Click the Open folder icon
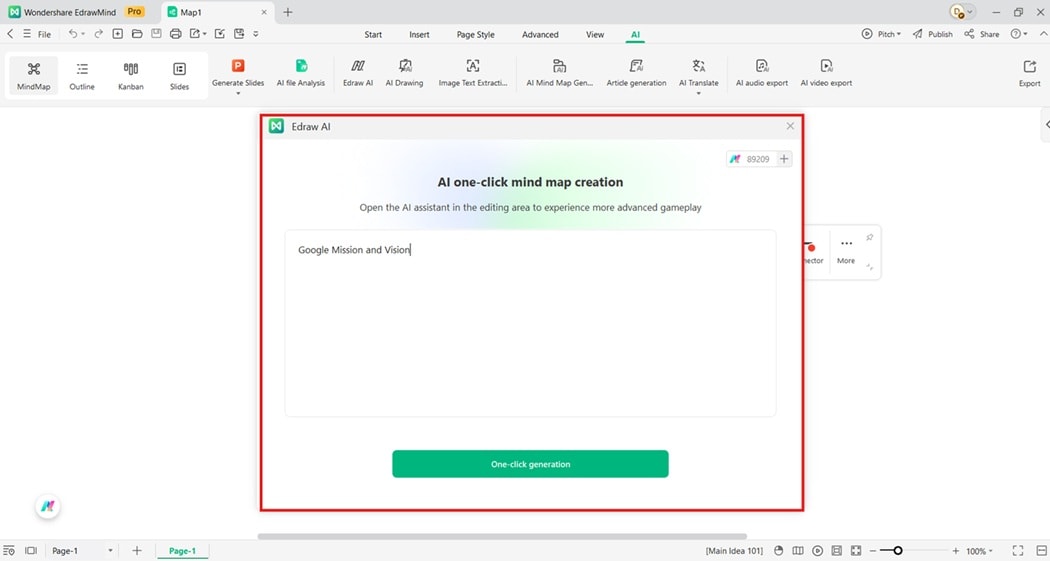The width and height of the screenshot is (1050, 561). point(137,33)
